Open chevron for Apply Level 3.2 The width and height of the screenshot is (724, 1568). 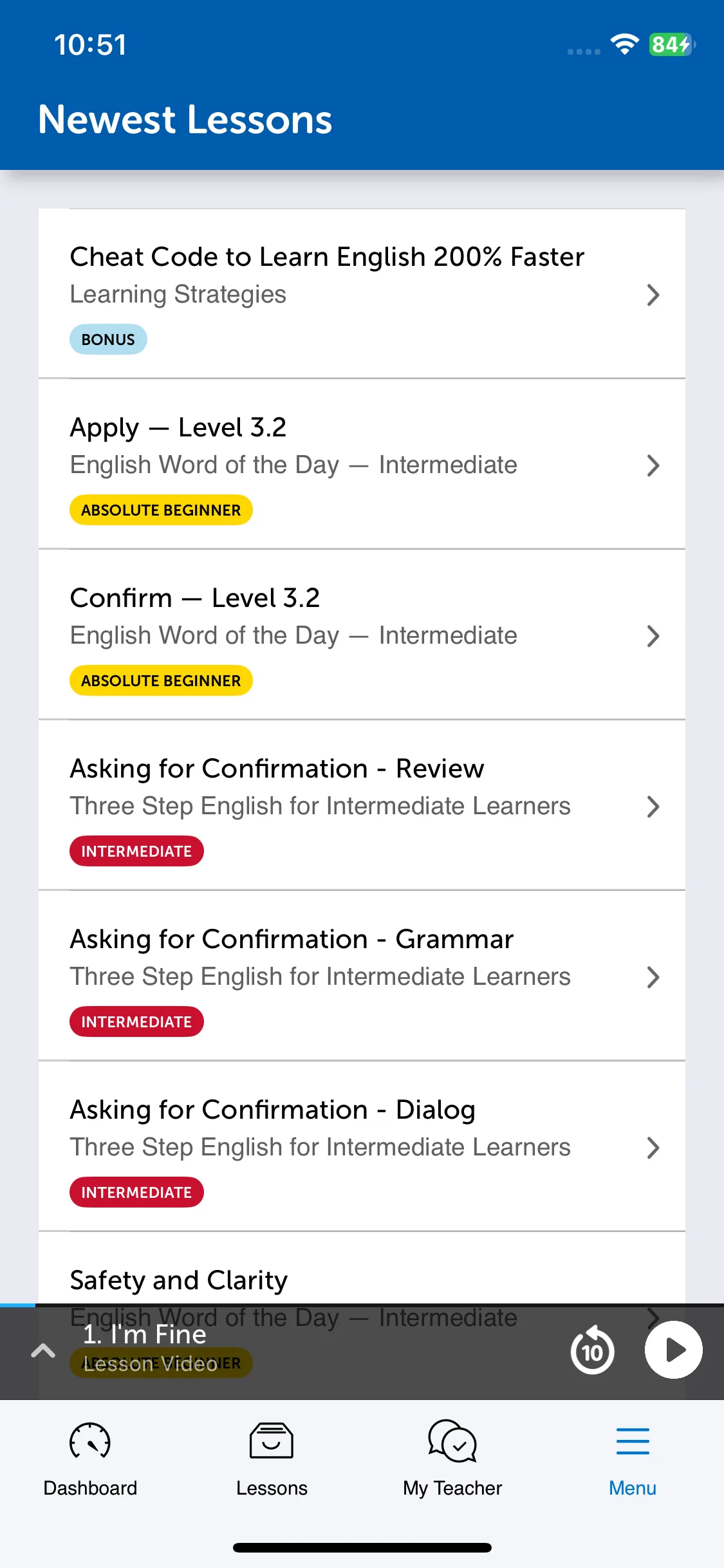[x=653, y=465]
